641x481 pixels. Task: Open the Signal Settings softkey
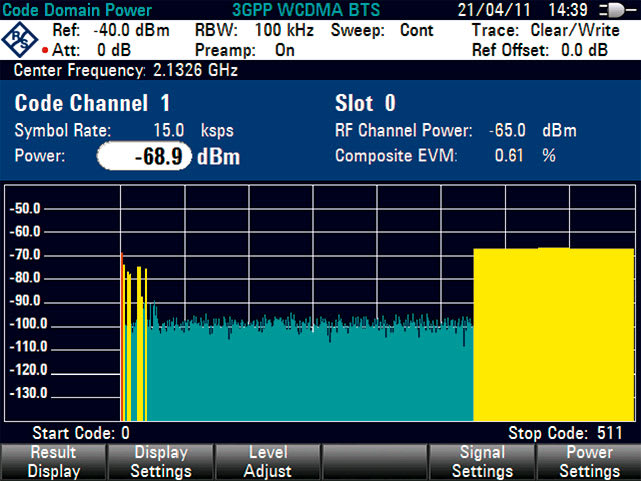point(482,462)
